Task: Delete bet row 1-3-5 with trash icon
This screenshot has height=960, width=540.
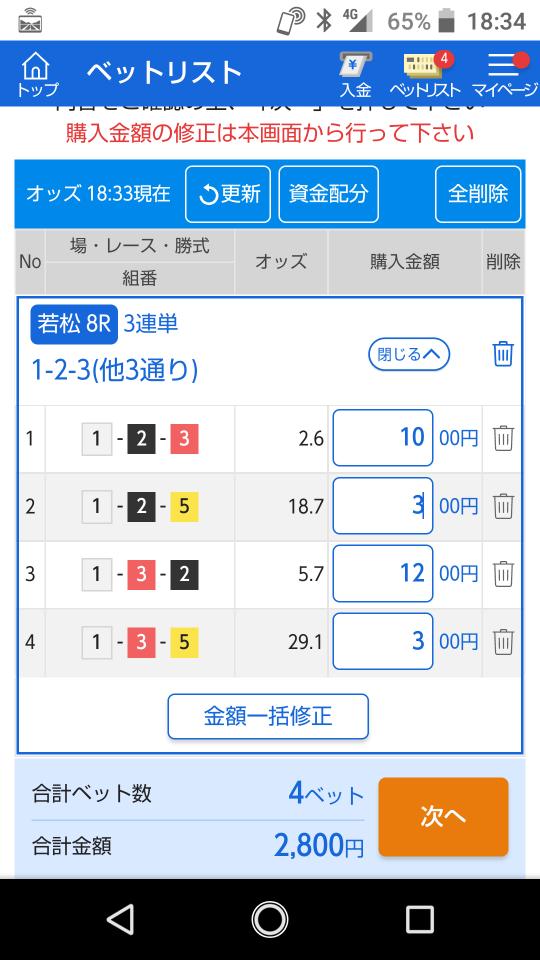Action: click(503, 642)
